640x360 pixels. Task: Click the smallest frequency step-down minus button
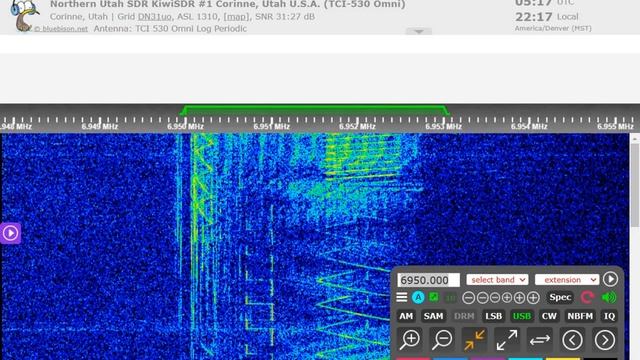tap(495, 298)
